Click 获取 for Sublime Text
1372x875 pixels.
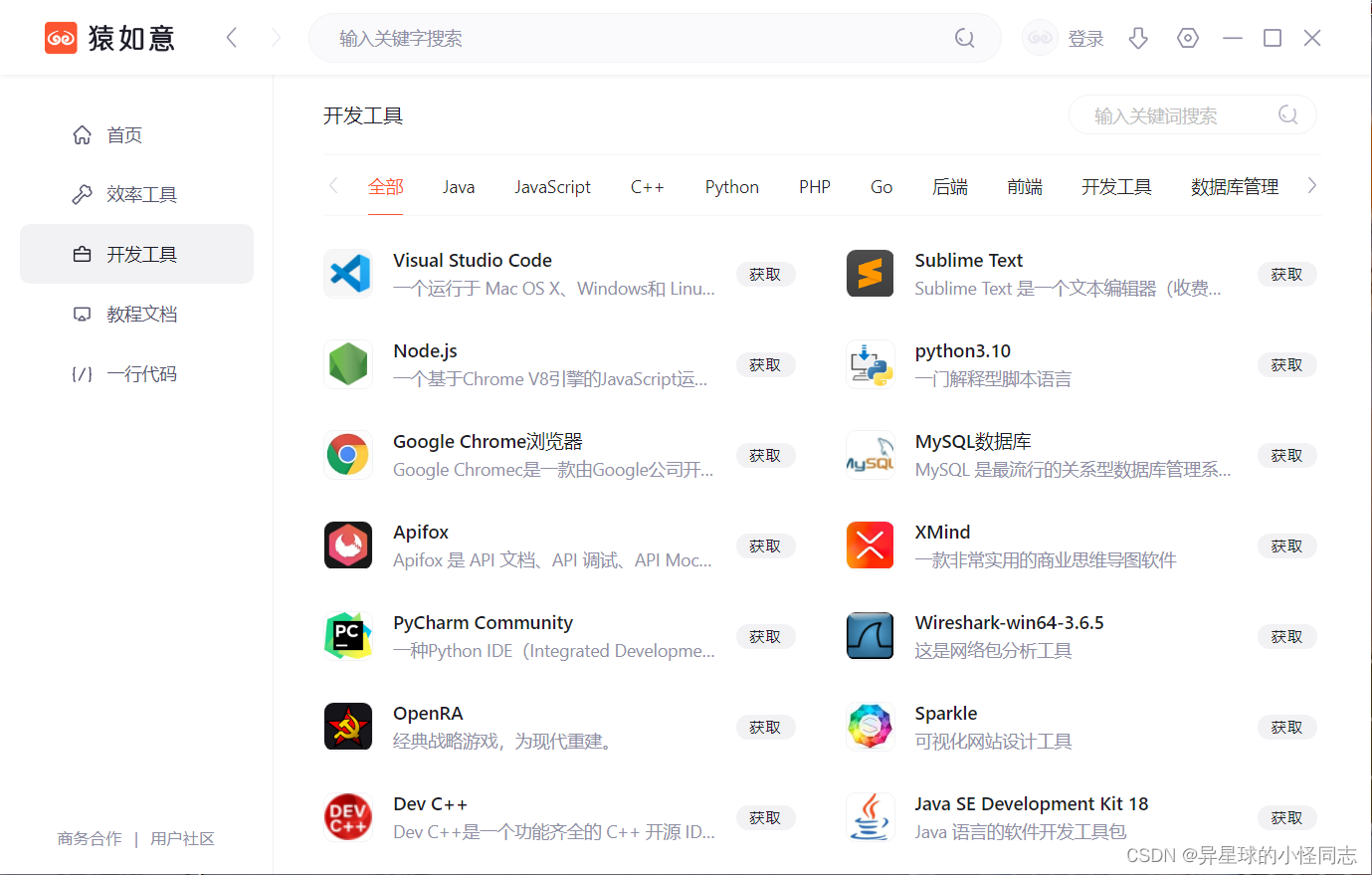1286,275
